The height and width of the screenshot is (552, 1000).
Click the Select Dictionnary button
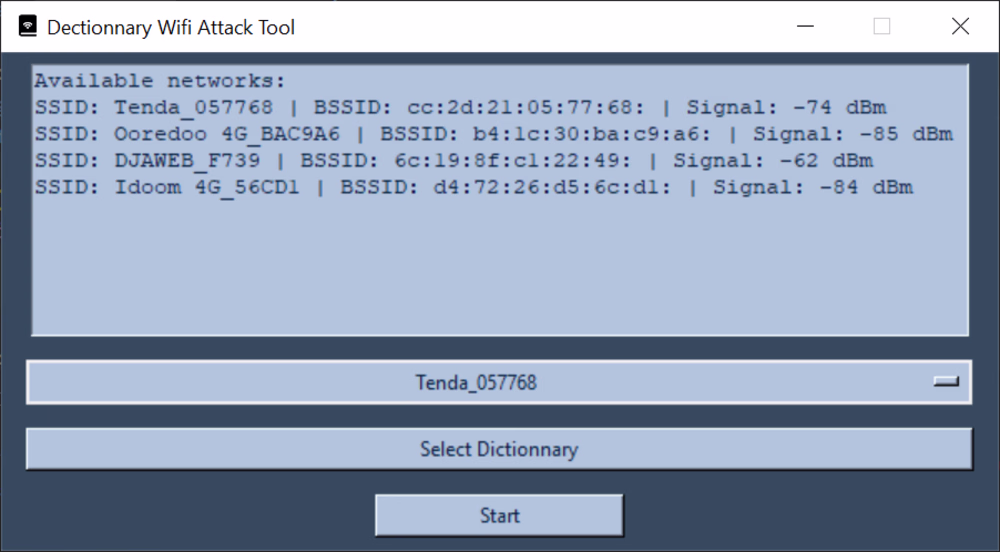(499, 449)
